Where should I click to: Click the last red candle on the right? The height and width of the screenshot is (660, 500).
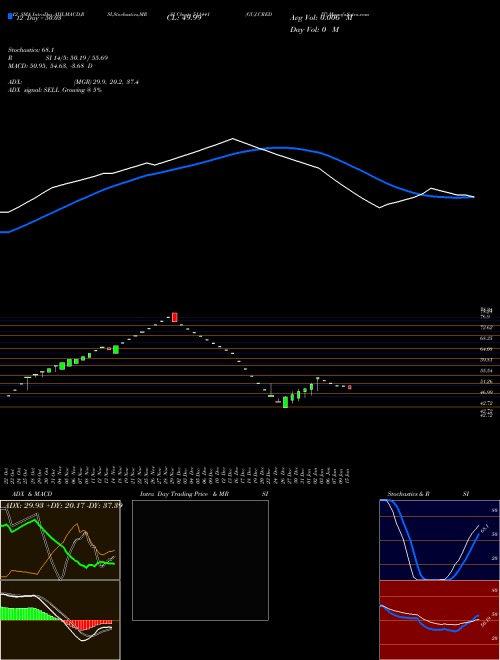pos(350,387)
